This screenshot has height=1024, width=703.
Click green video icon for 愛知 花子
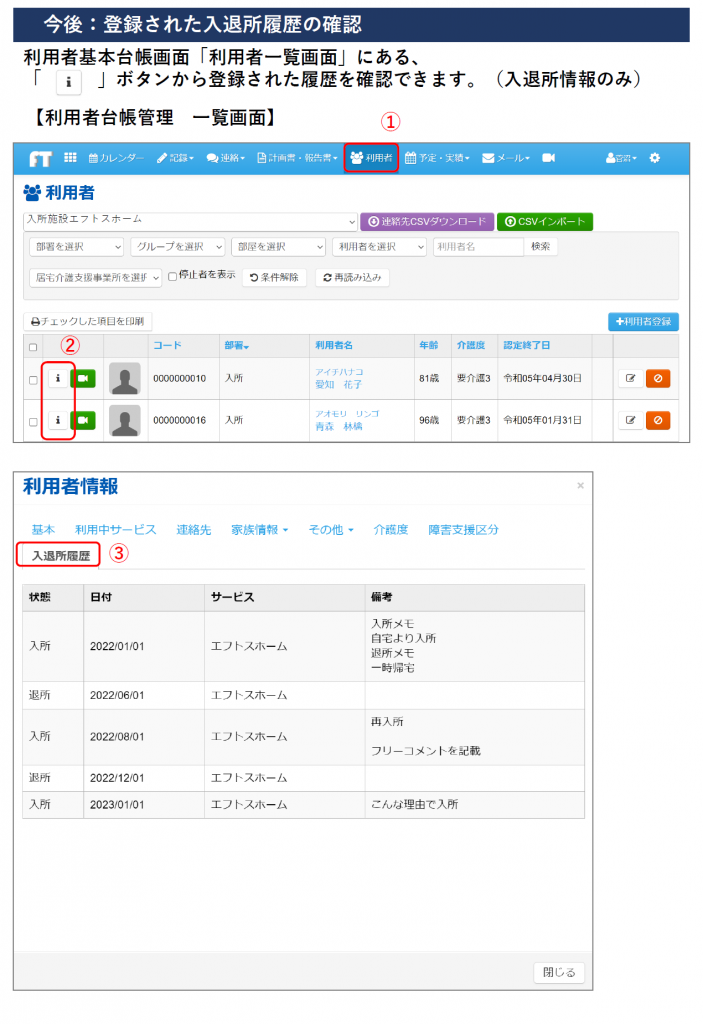tap(83, 379)
